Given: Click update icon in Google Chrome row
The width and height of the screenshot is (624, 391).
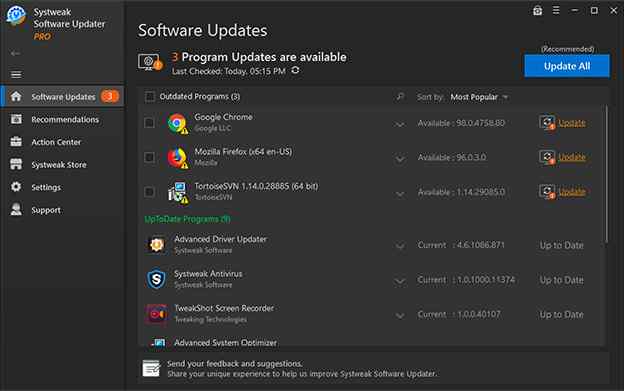Looking at the screenshot, I should coord(547,123).
